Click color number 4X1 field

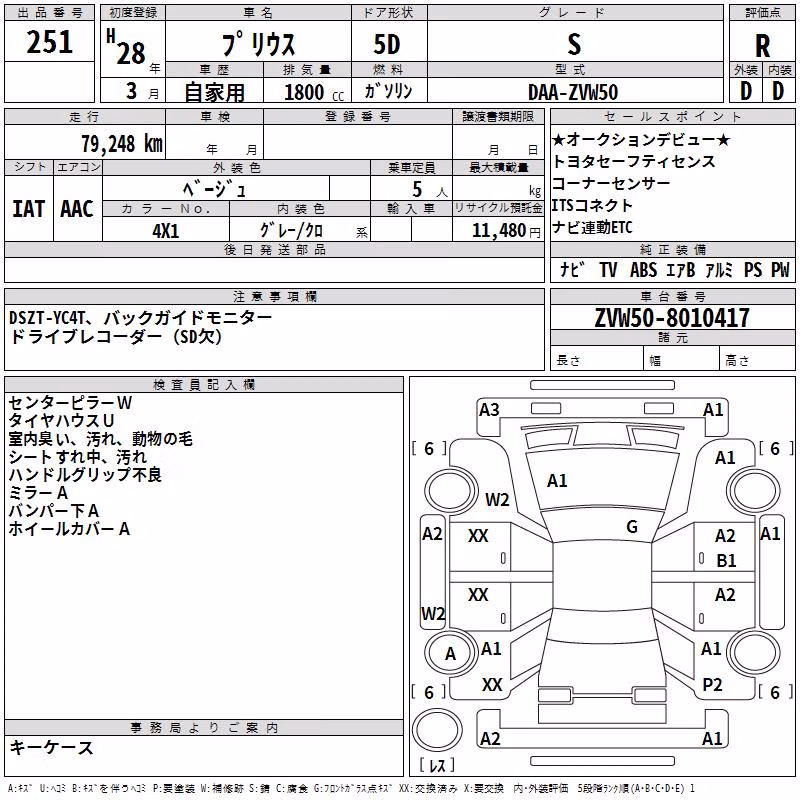[x=166, y=231]
